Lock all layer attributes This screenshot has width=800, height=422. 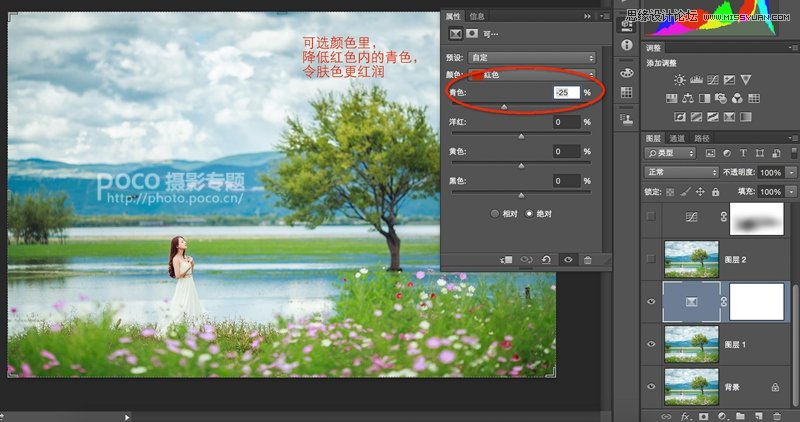(716, 192)
